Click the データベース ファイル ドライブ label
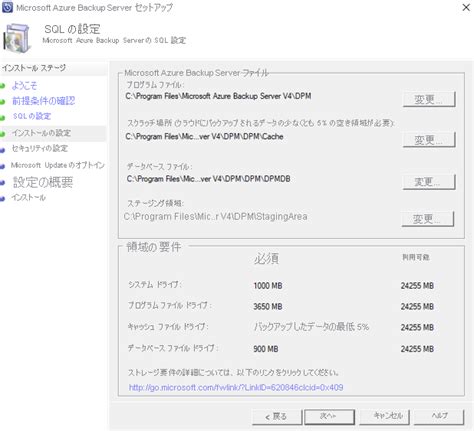This screenshot has height=431, width=474. [x=173, y=348]
